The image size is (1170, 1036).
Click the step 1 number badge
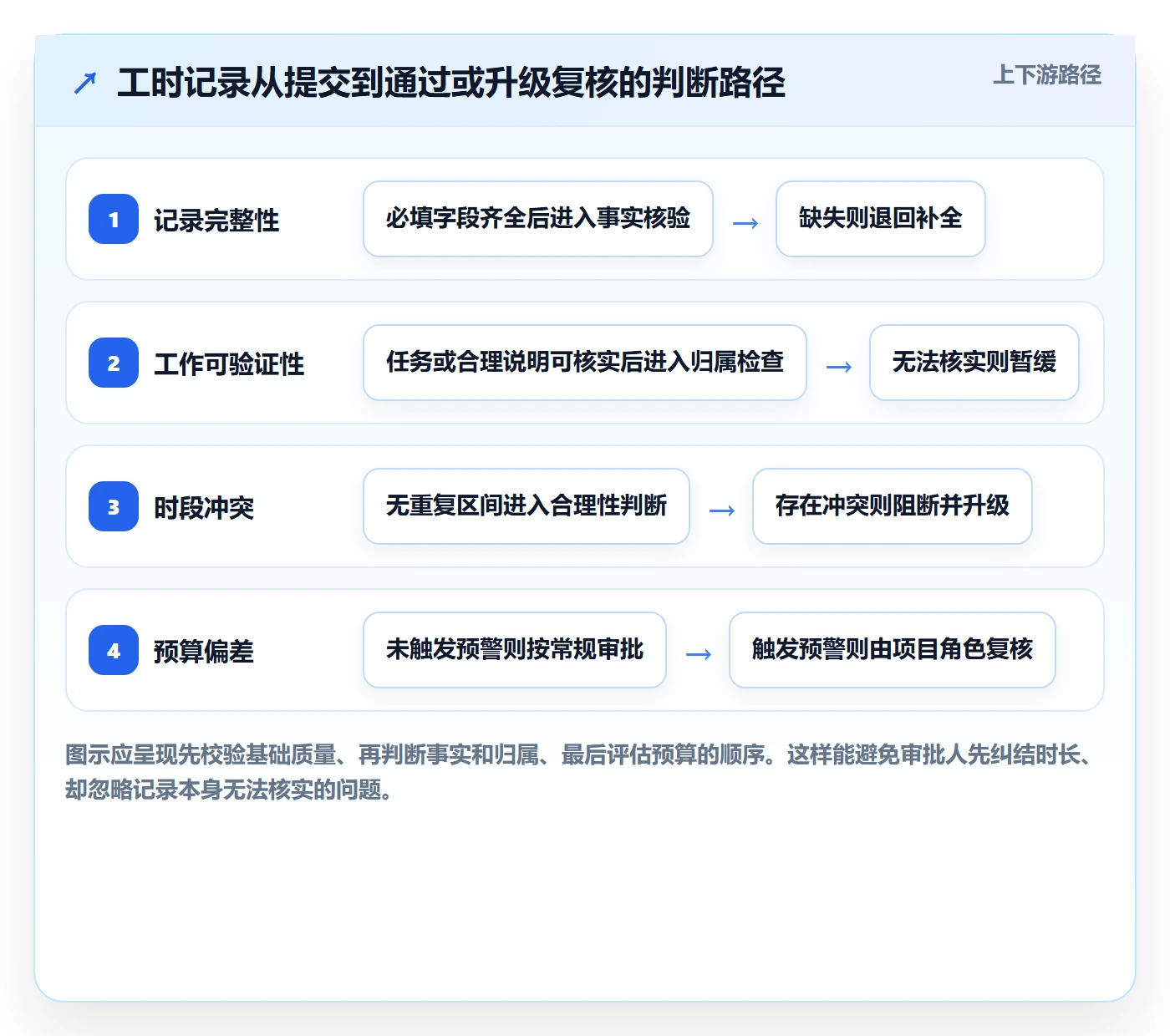(x=114, y=219)
